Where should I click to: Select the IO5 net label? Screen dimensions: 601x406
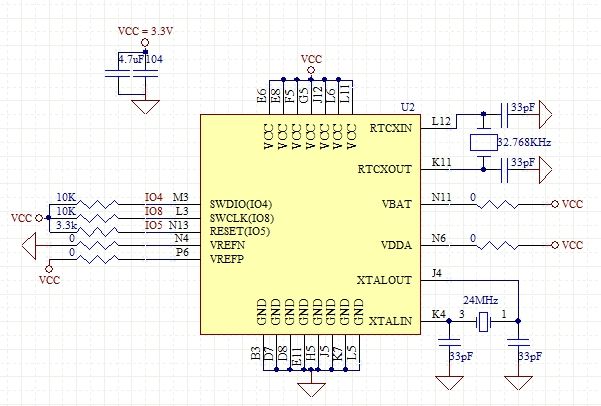pos(154,225)
